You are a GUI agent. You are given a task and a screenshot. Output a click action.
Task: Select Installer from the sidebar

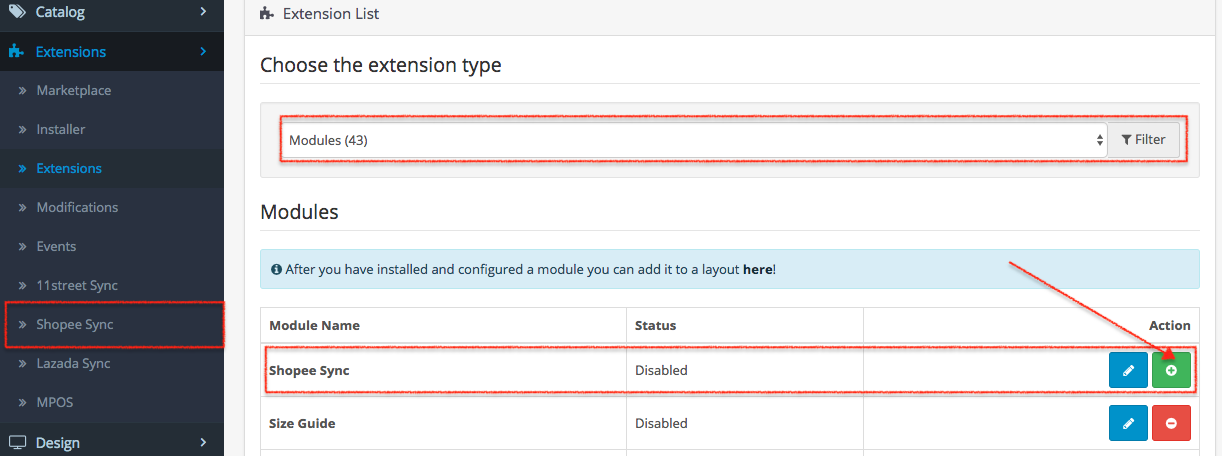click(61, 129)
